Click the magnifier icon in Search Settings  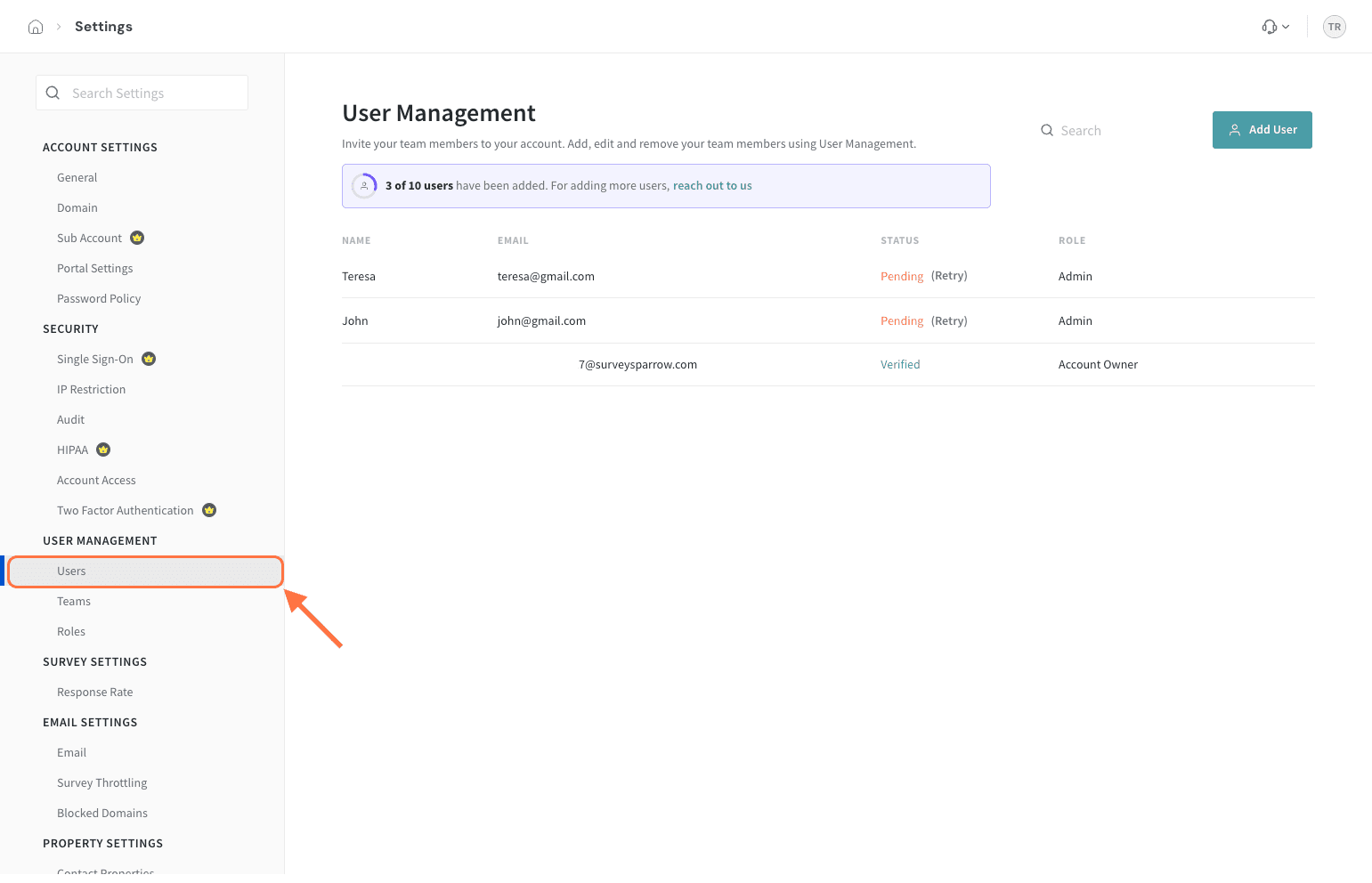(53, 93)
